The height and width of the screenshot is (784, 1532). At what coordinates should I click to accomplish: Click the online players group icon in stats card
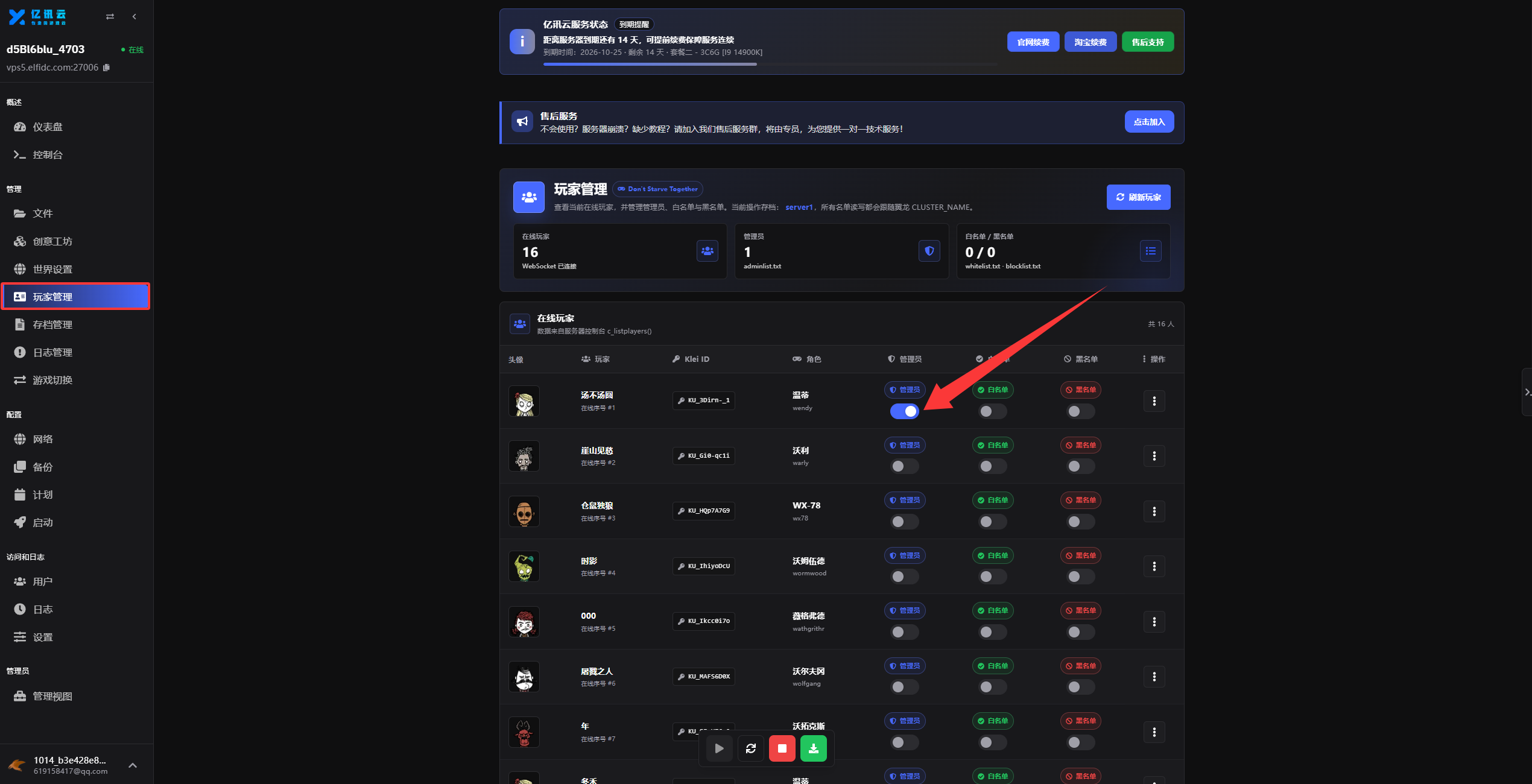[707, 251]
